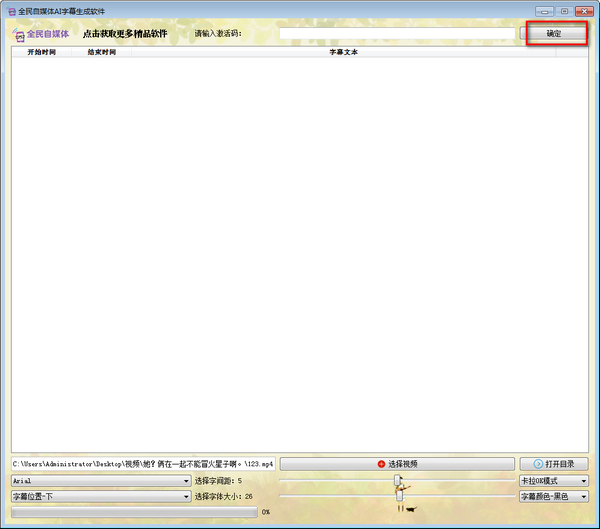This screenshot has height=529, width=600.
Task: Minimize the subtitle software window
Action: 545,11
